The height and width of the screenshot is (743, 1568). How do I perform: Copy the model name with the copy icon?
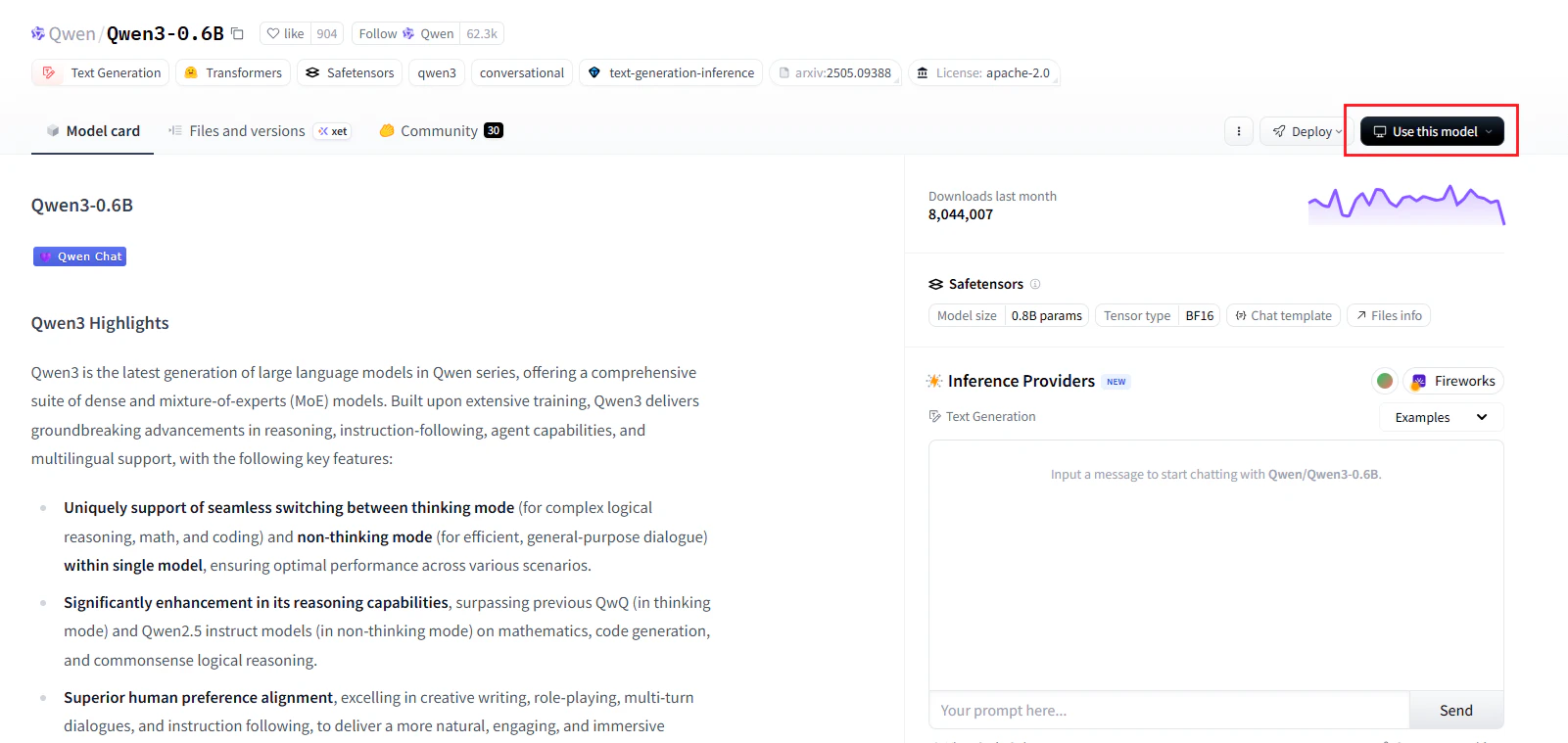[237, 33]
